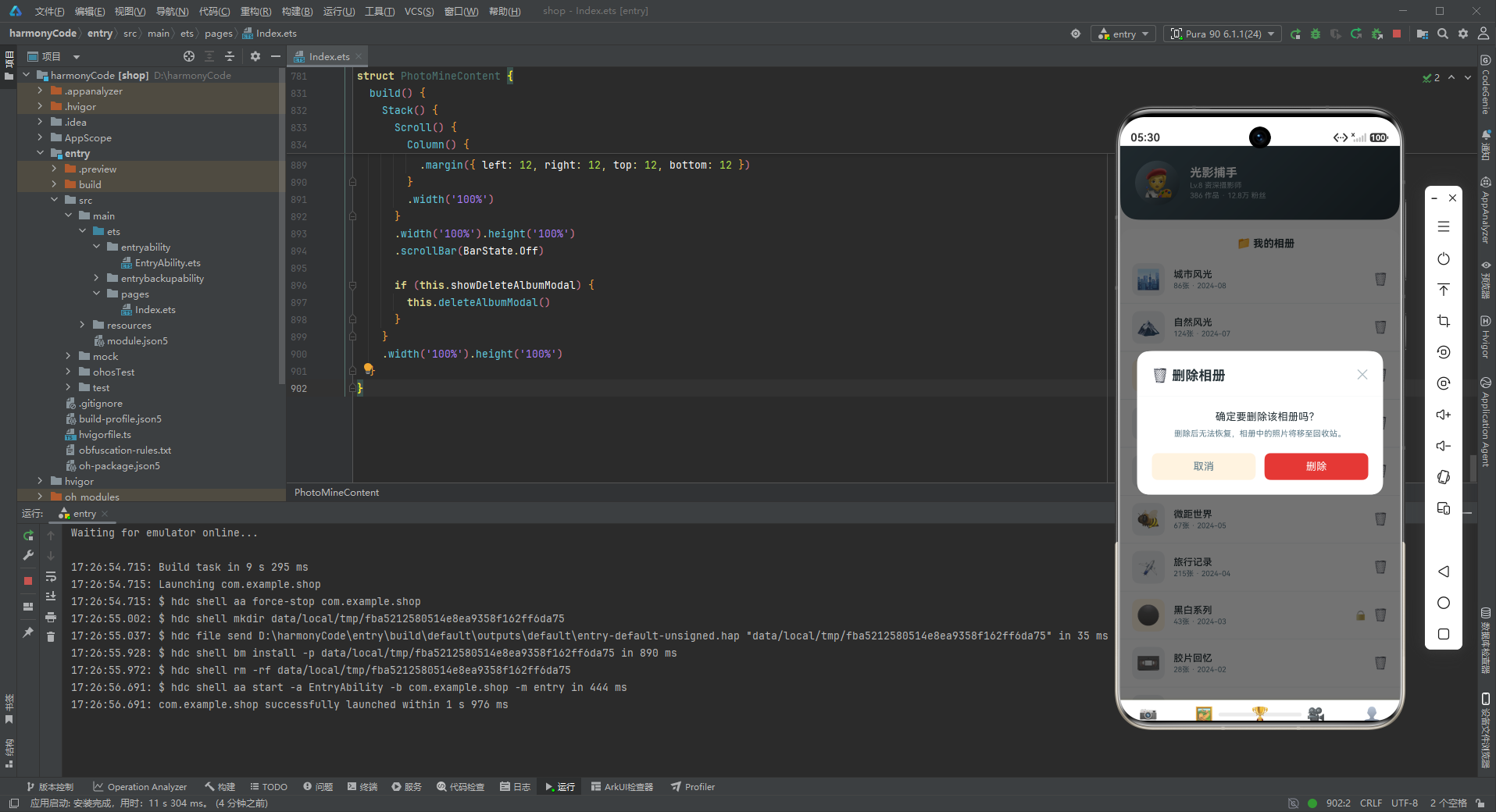
Task: Stop the process in Run panel
Action: [x=28, y=581]
